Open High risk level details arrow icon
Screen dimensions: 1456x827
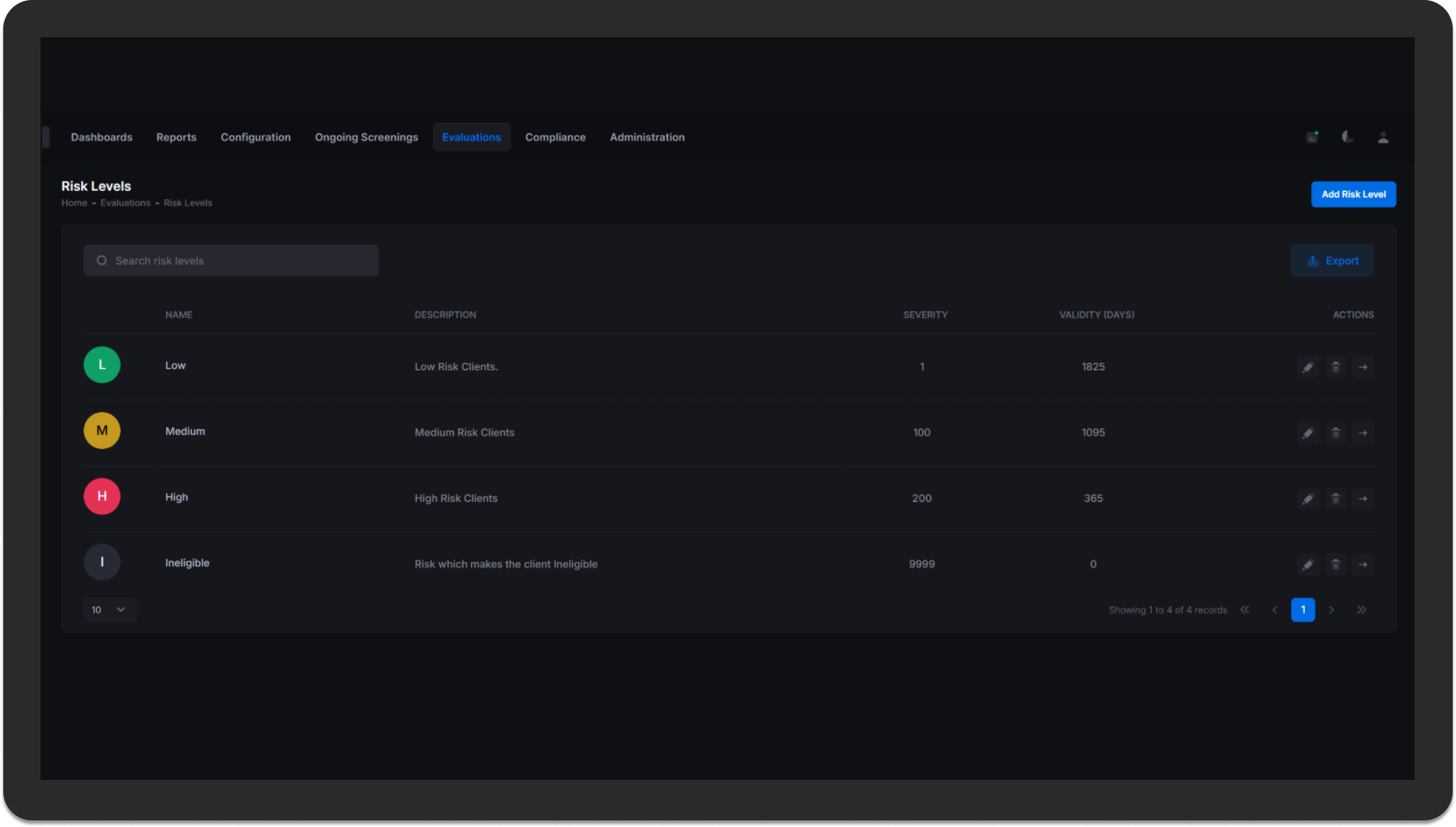[x=1363, y=499]
